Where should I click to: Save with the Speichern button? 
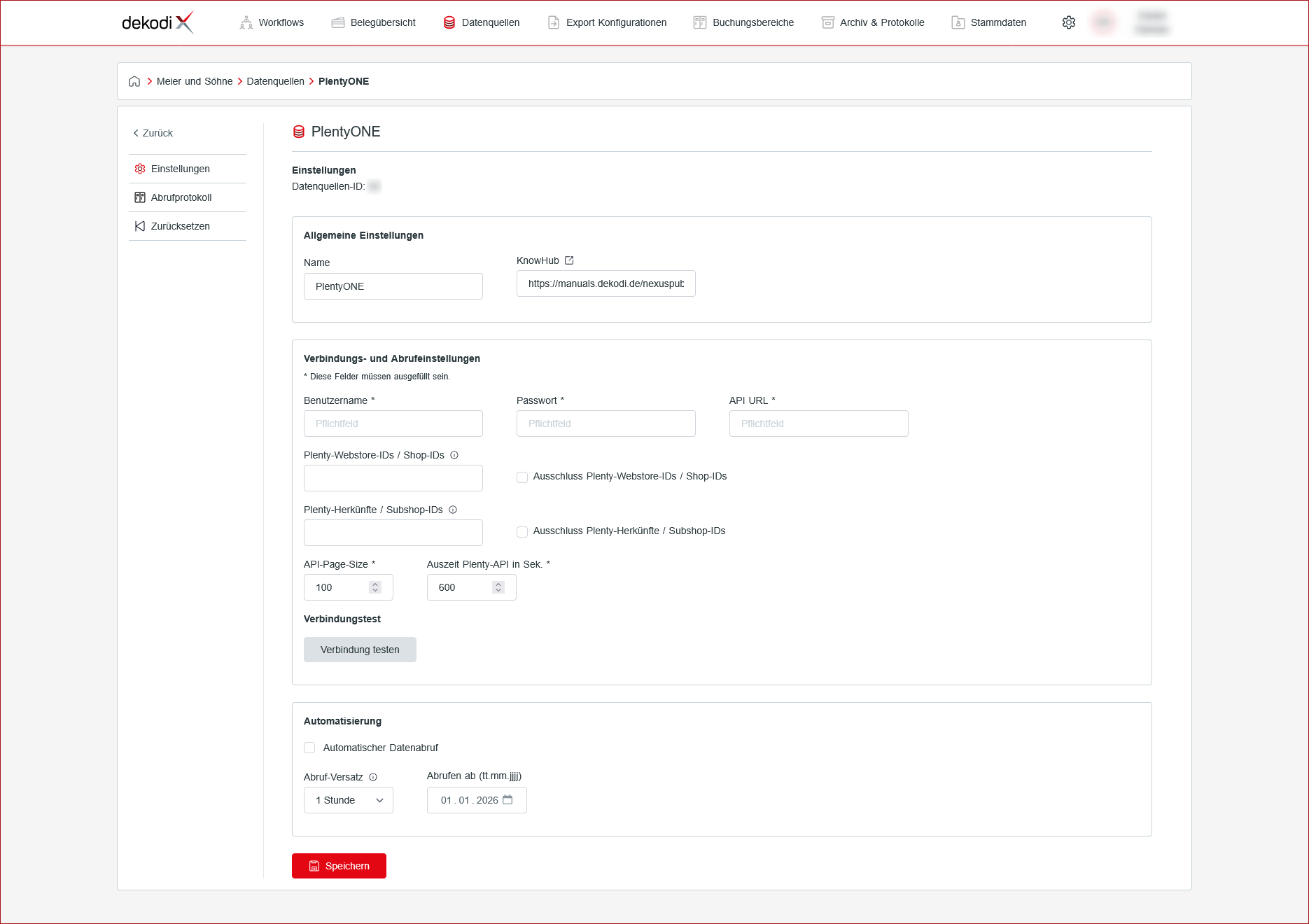(339, 866)
